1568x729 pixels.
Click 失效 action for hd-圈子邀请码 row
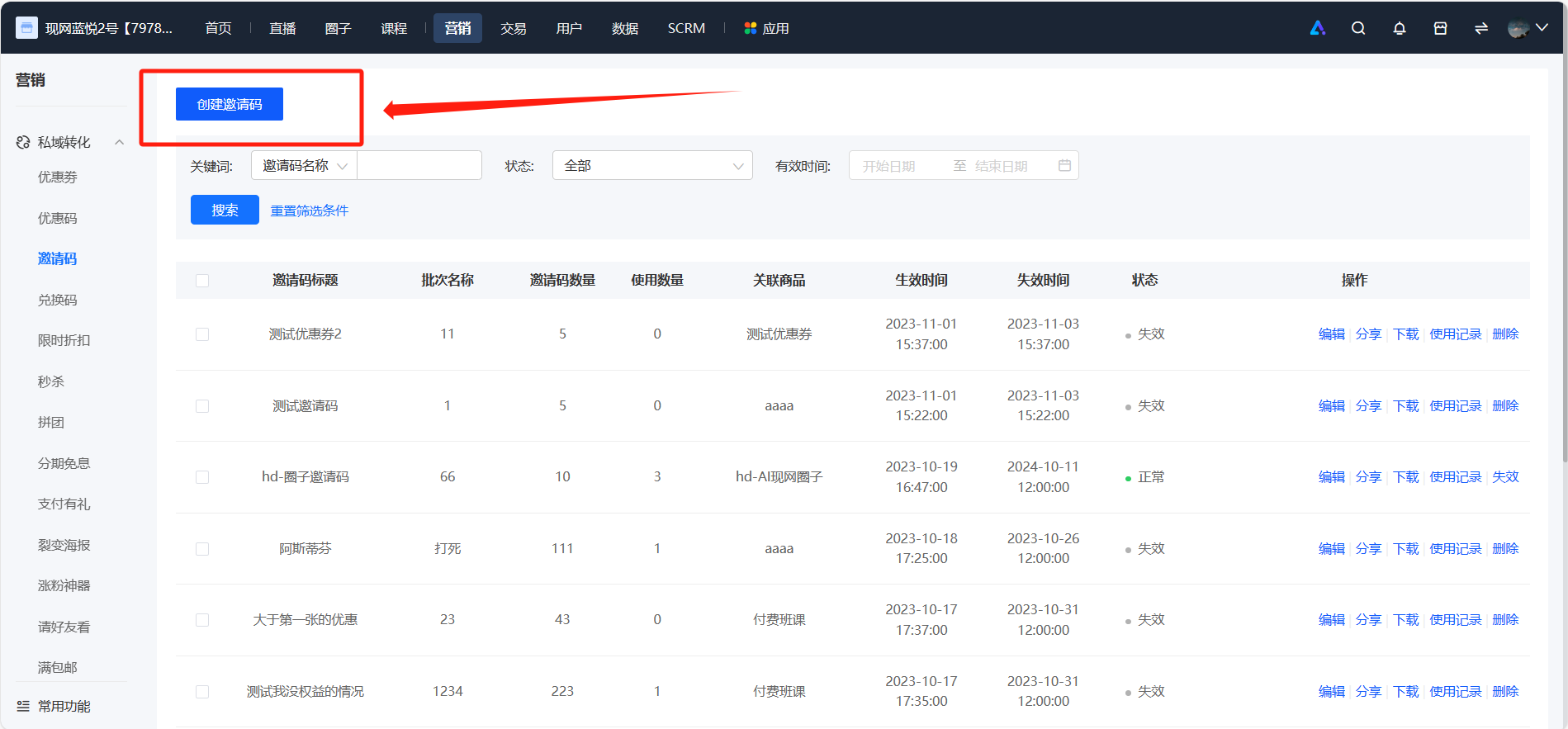click(x=1505, y=477)
